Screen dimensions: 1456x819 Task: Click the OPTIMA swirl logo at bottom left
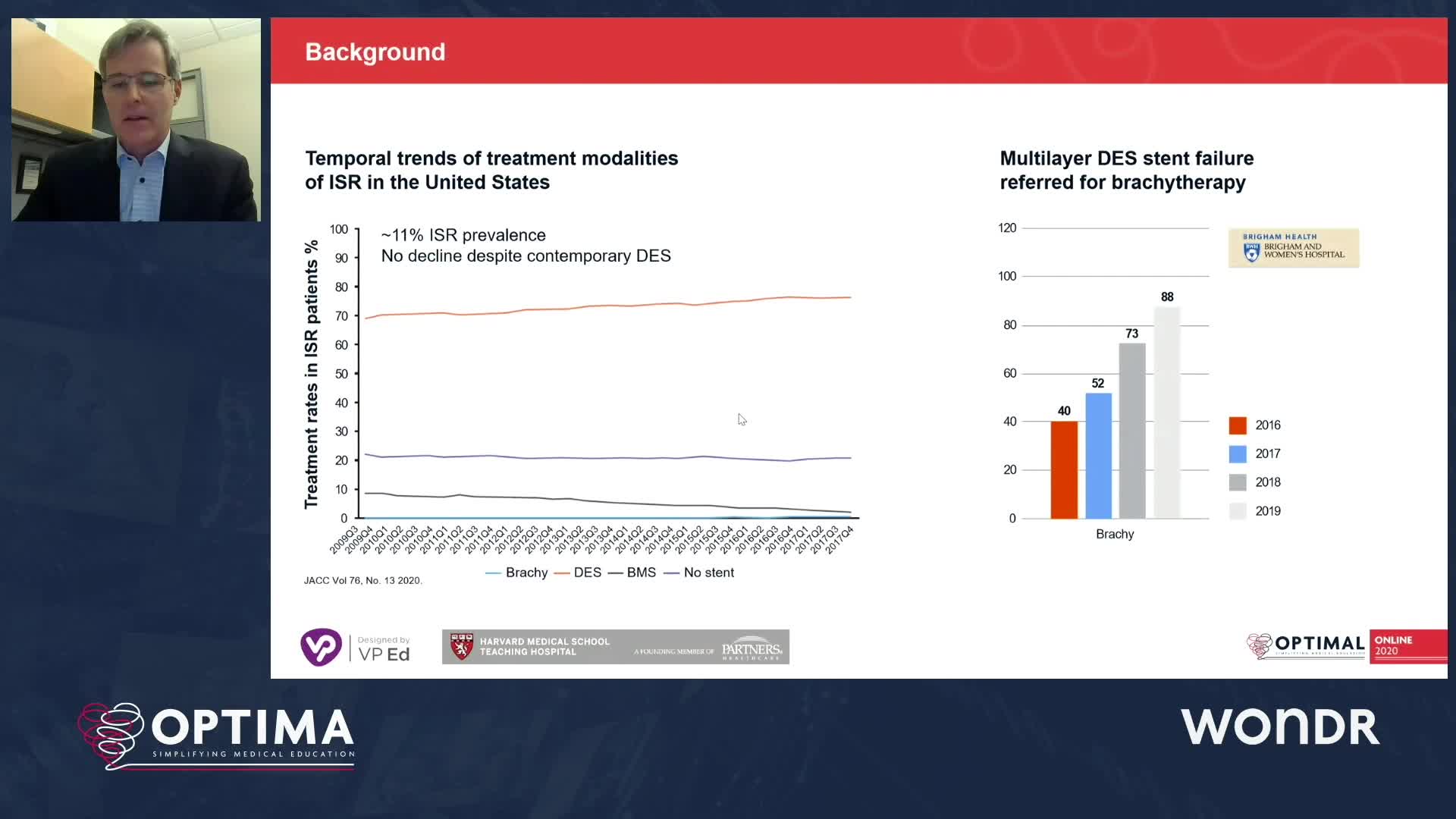pyautogui.click(x=112, y=733)
